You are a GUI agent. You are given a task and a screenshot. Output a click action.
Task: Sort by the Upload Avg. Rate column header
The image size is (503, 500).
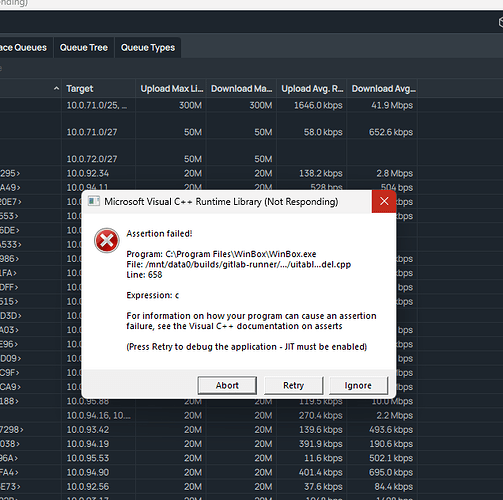[x=312, y=89]
